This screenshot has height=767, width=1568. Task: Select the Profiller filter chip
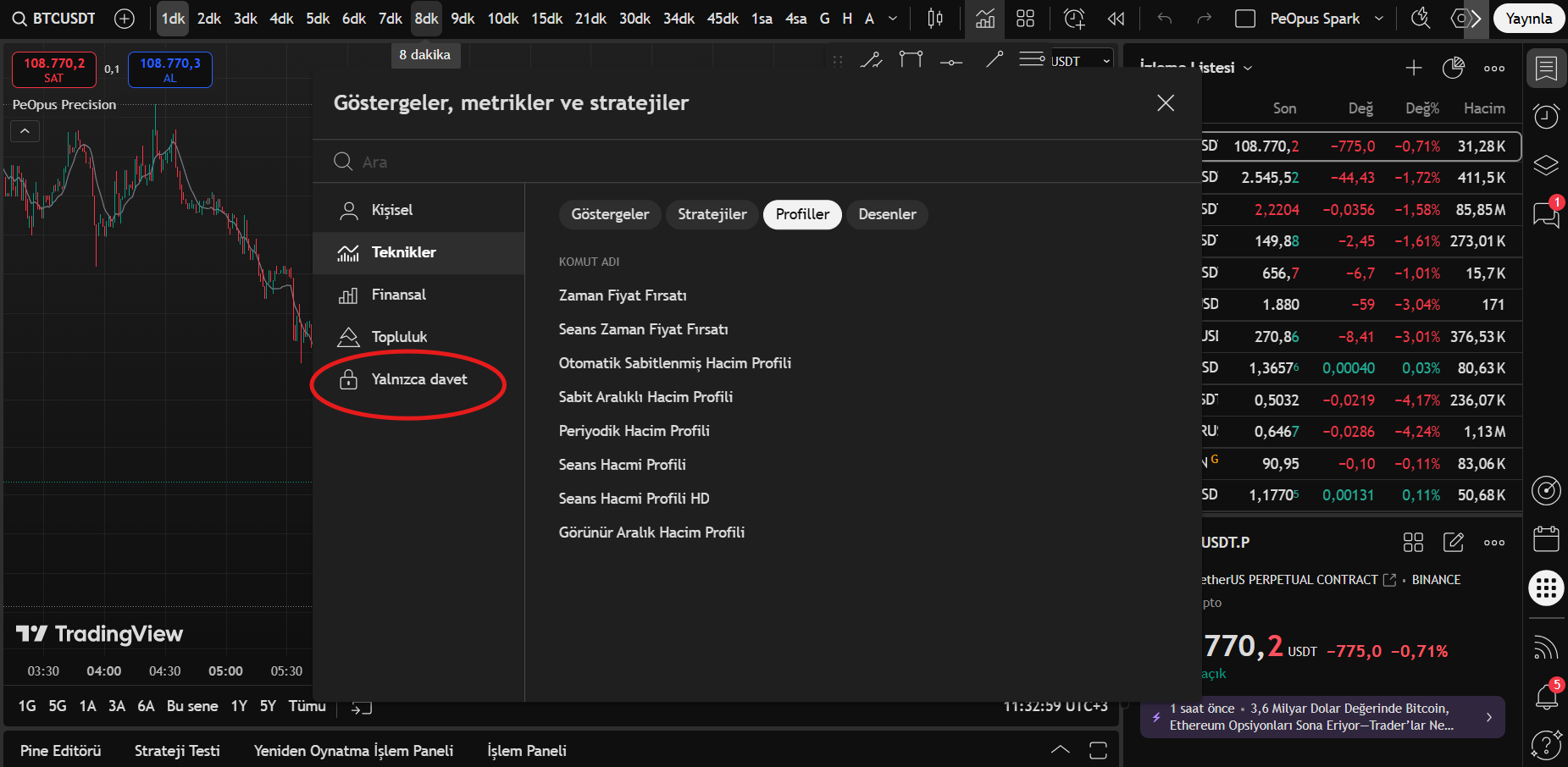click(801, 214)
